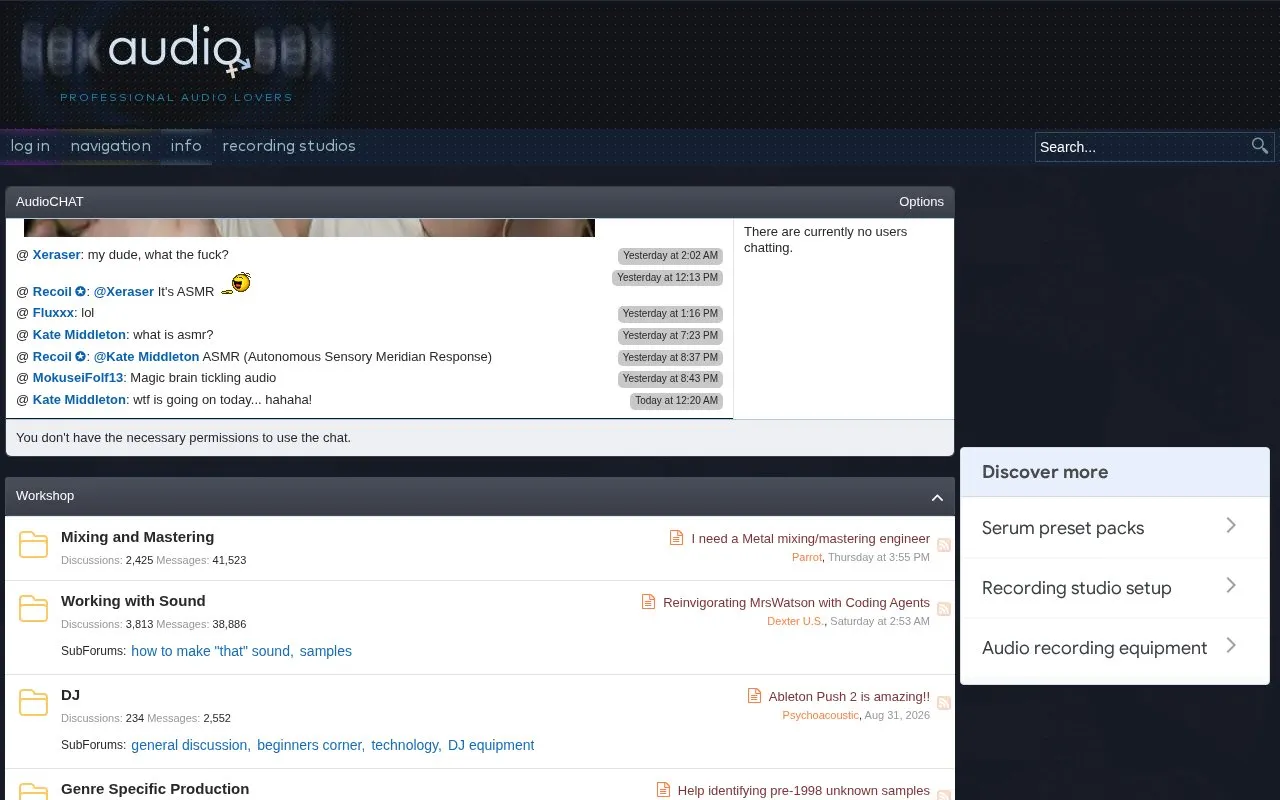Open the samples subforum
This screenshot has height=800, width=1280.
(x=326, y=651)
